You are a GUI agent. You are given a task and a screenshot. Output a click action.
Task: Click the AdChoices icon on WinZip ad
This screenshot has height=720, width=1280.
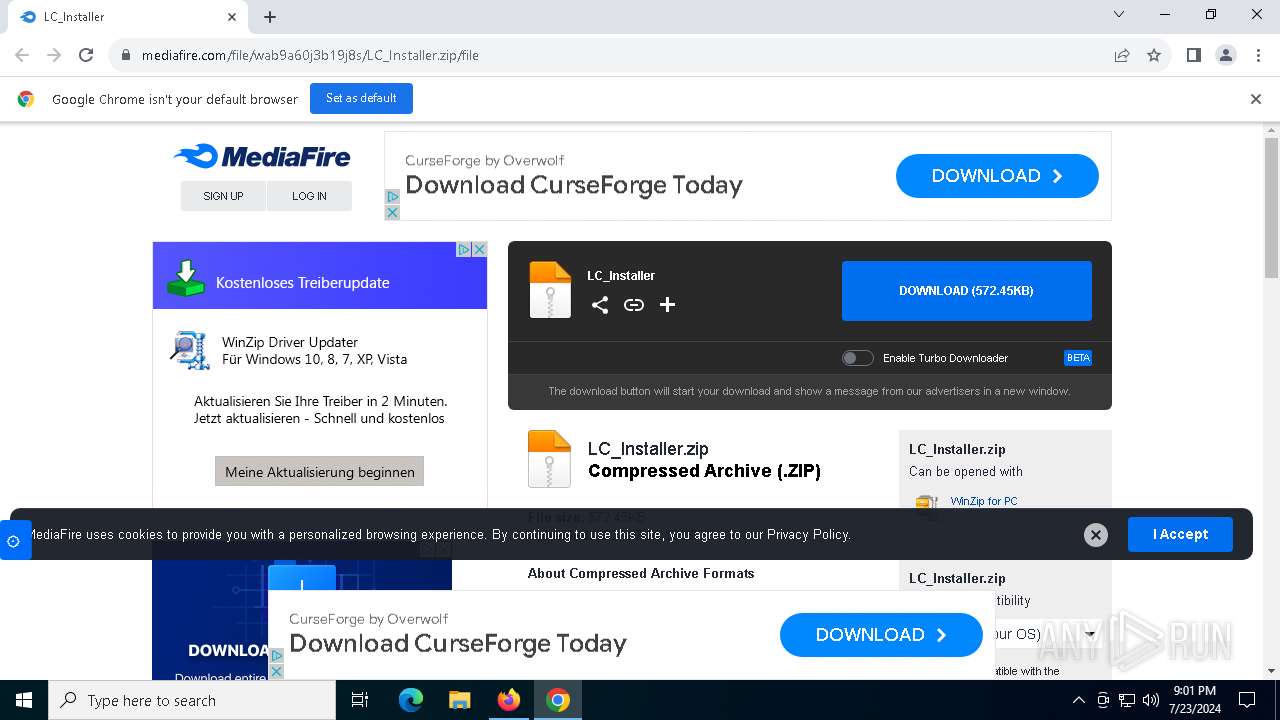[x=464, y=249]
